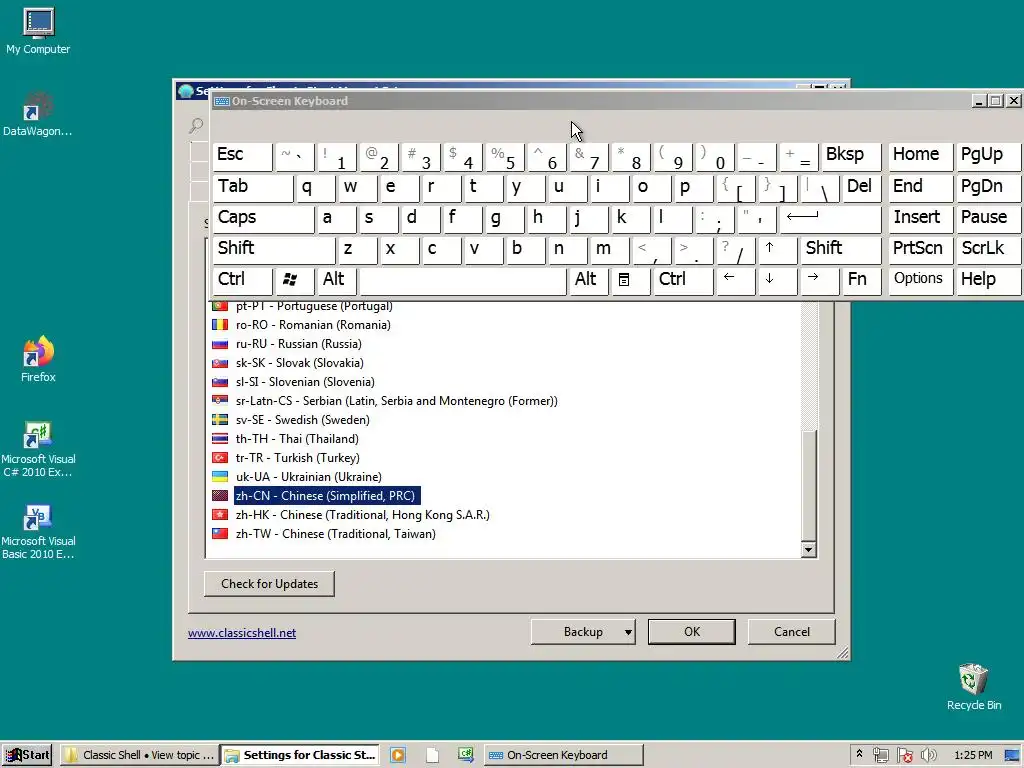Click the PrtScn key
The height and width of the screenshot is (768, 1024).
pyautogui.click(x=920, y=249)
